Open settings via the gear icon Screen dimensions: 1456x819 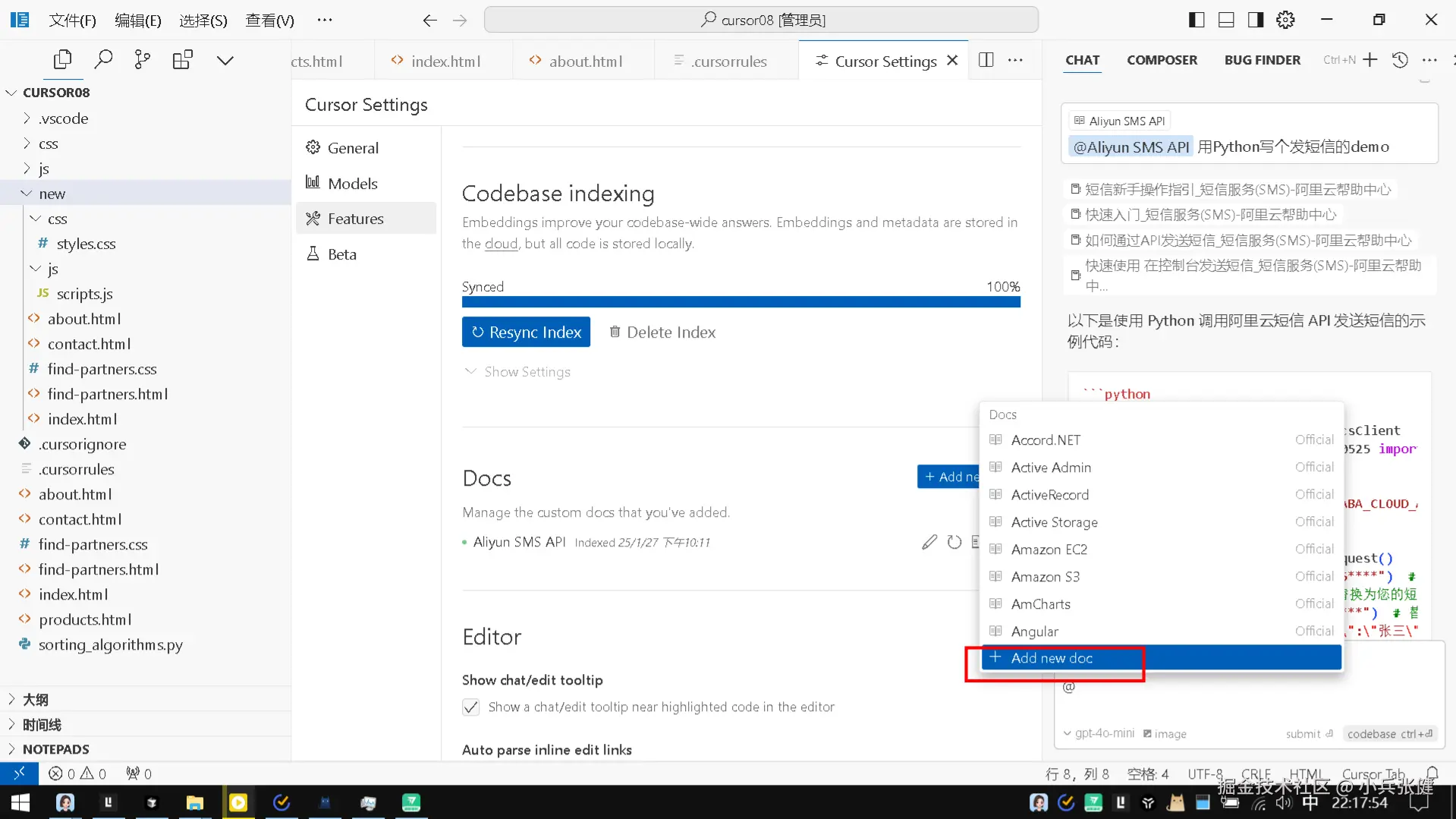pyautogui.click(x=1285, y=20)
